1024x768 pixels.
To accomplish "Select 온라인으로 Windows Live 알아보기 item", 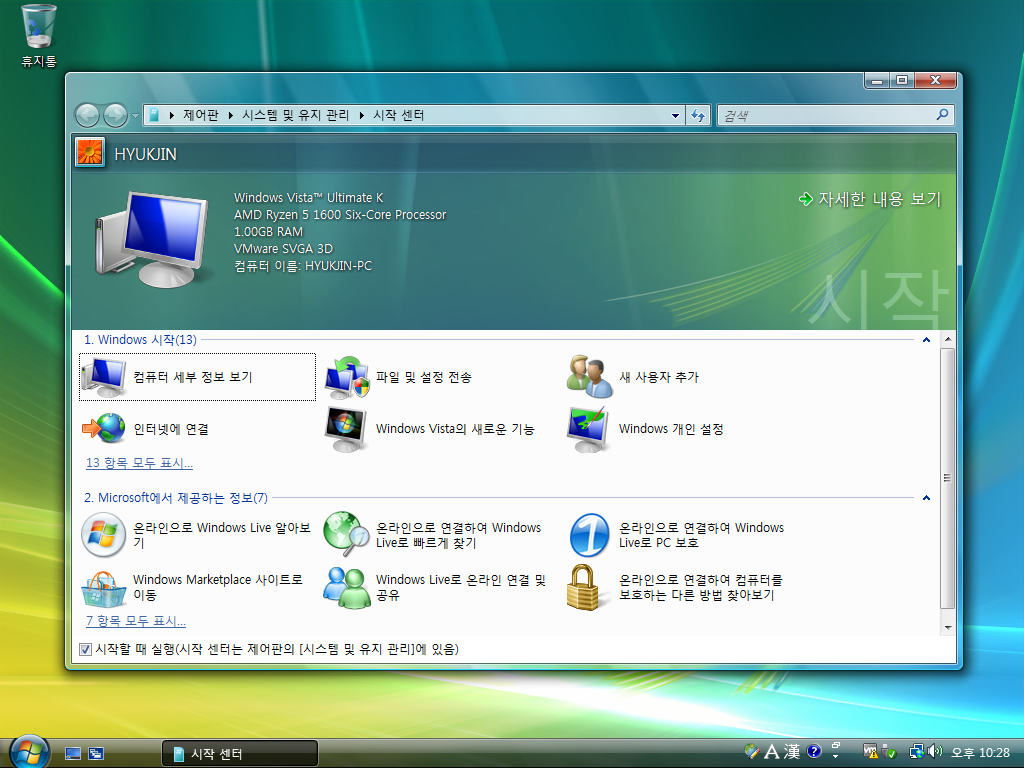I will [196, 535].
